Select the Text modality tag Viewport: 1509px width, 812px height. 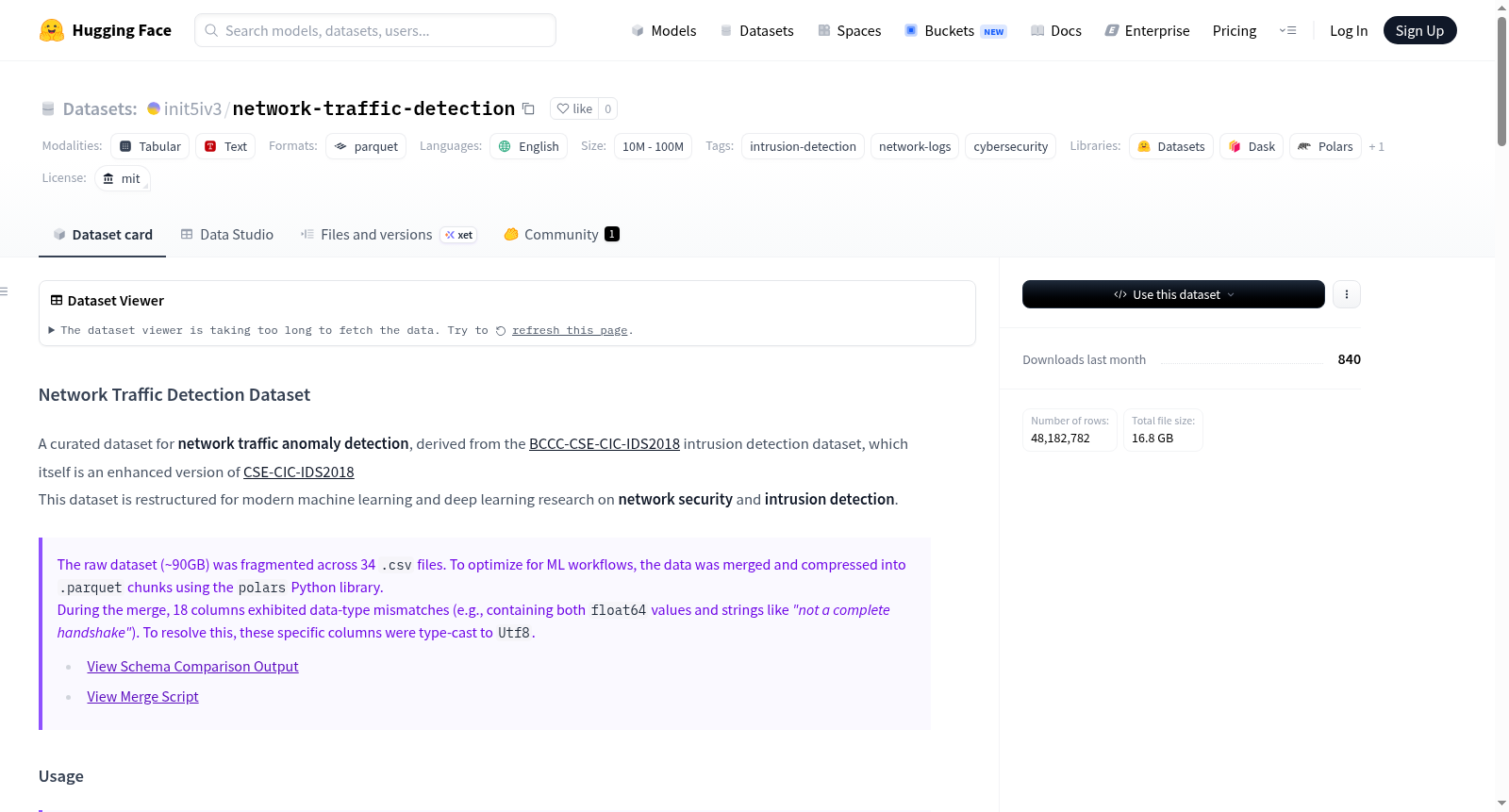click(225, 146)
